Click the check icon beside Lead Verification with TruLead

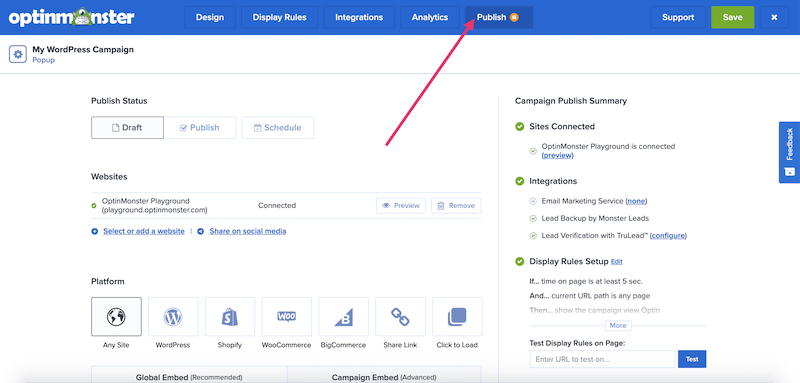tap(533, 236)
